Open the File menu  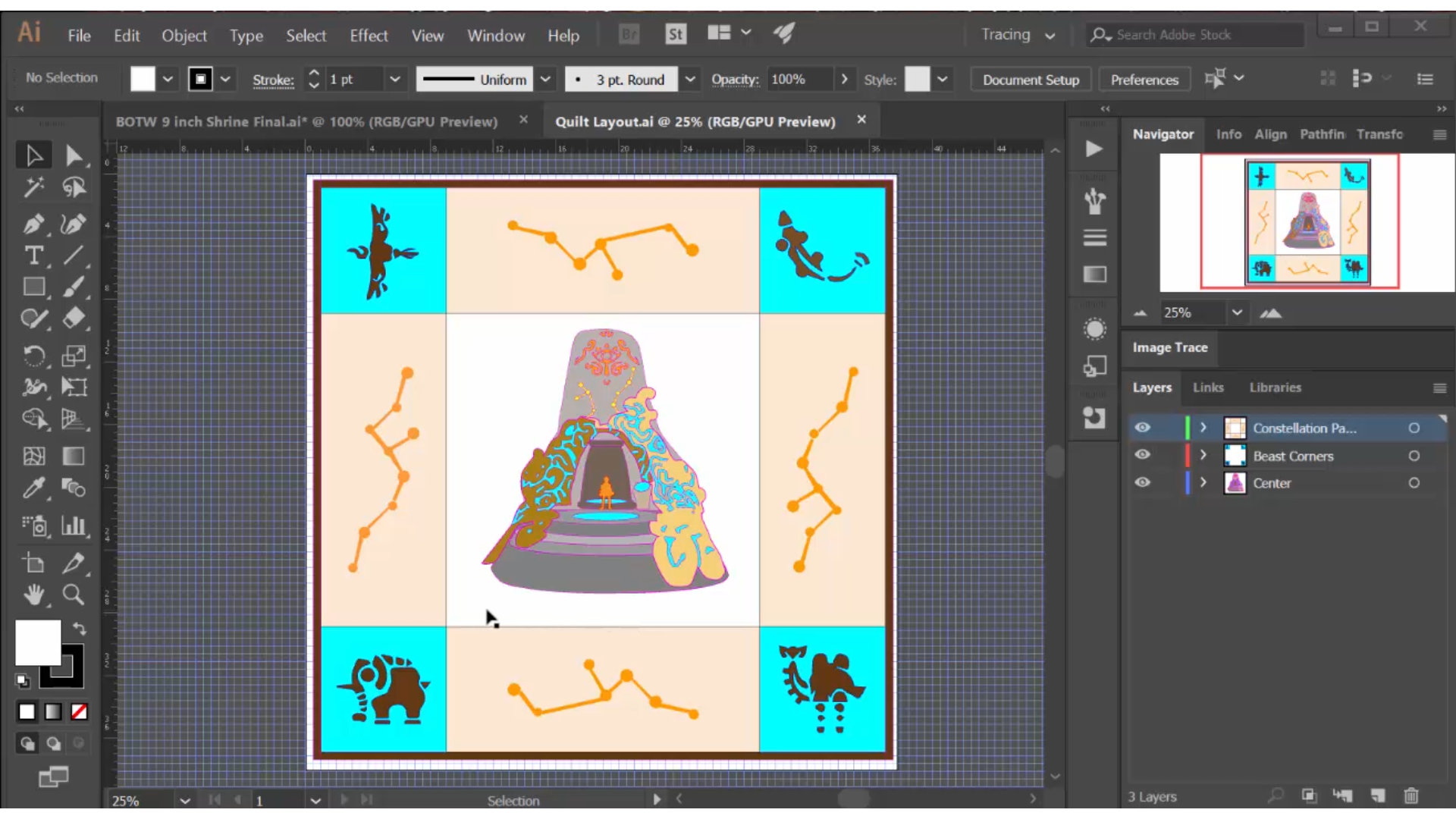(x=79, y=36)
